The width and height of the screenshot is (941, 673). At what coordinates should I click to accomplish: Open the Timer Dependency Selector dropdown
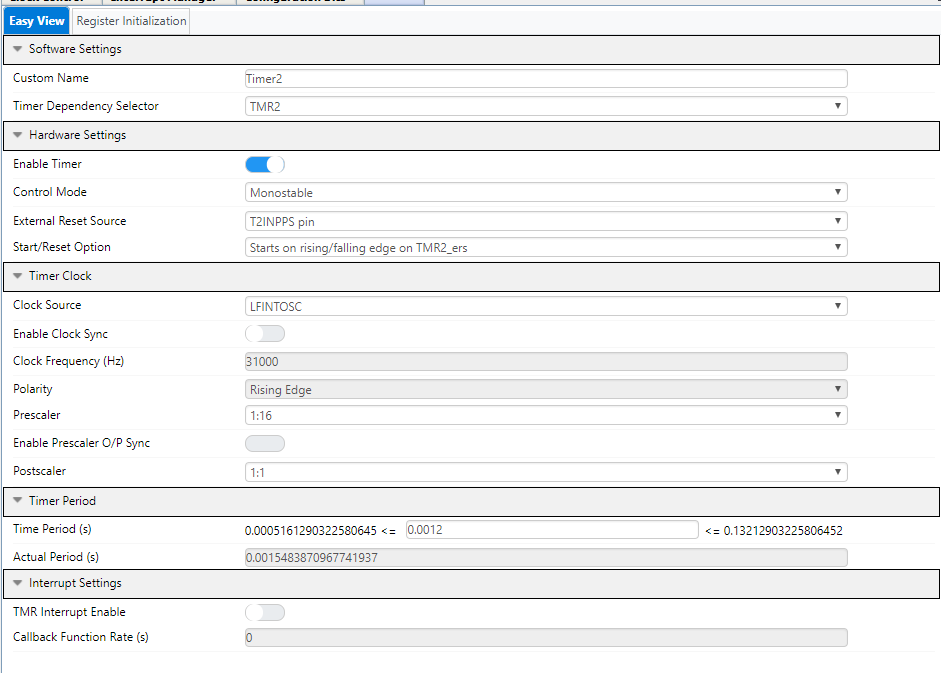click(546, 106)
